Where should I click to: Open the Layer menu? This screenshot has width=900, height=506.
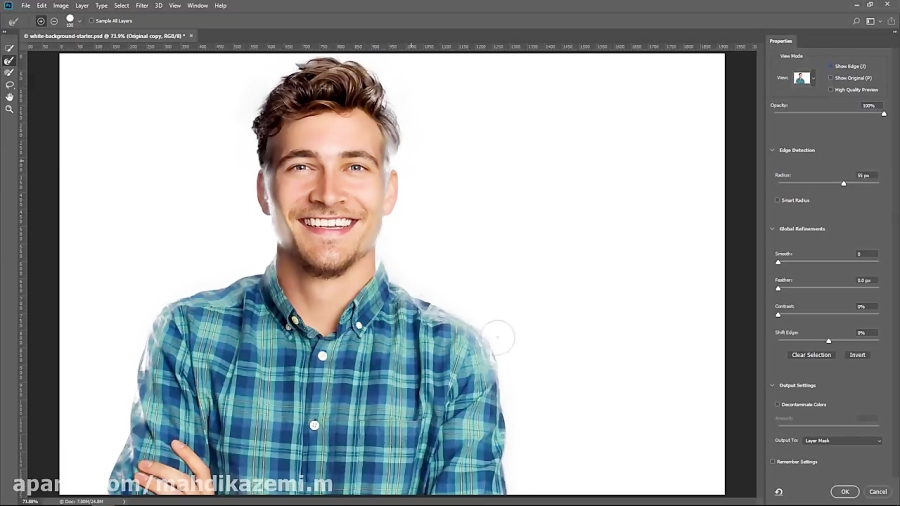tap(82, 6)
